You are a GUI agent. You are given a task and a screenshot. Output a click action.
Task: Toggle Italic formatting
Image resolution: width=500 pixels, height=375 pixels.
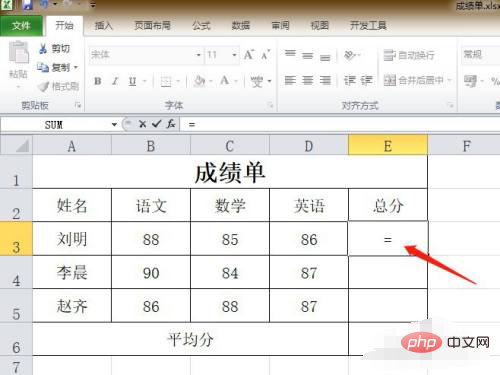point(115,81)
